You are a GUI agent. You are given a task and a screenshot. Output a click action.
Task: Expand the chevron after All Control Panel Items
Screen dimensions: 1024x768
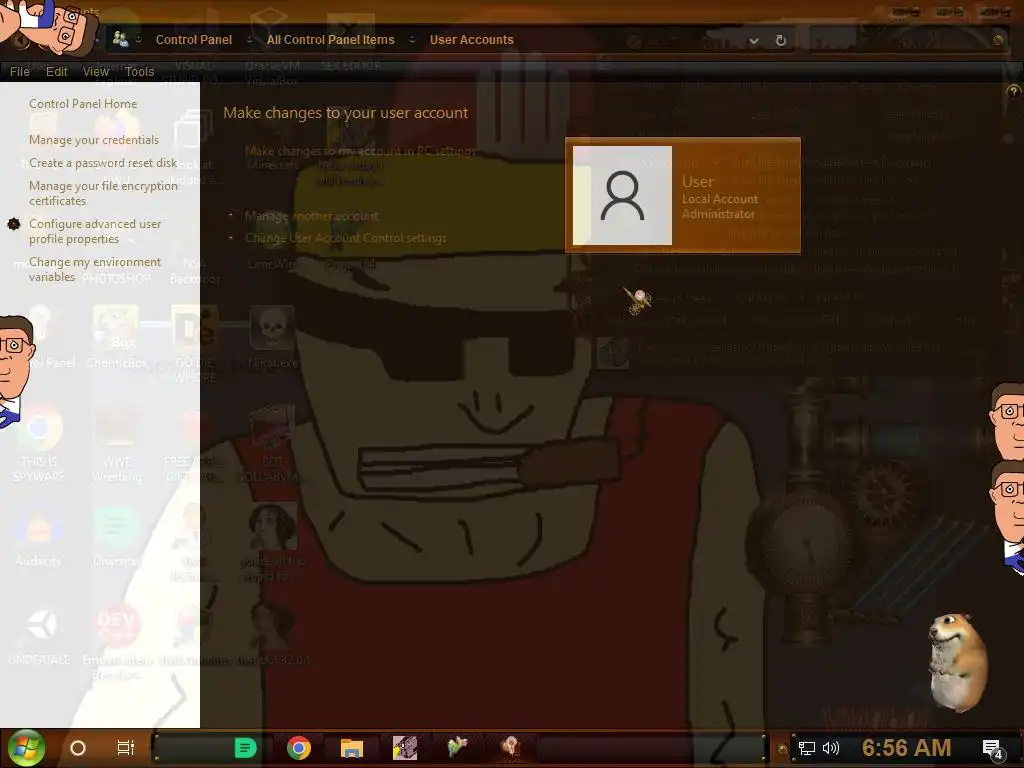coord(412,40)
